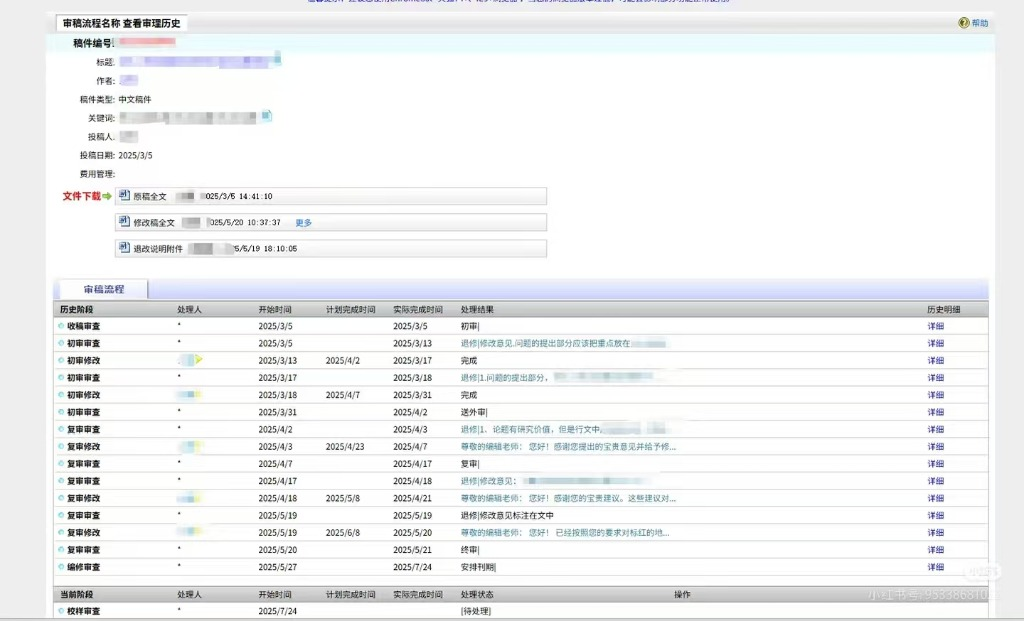Open 详细 for the 编修审查 row
This screenshot has height=621, width=1024.
(935, 567)
